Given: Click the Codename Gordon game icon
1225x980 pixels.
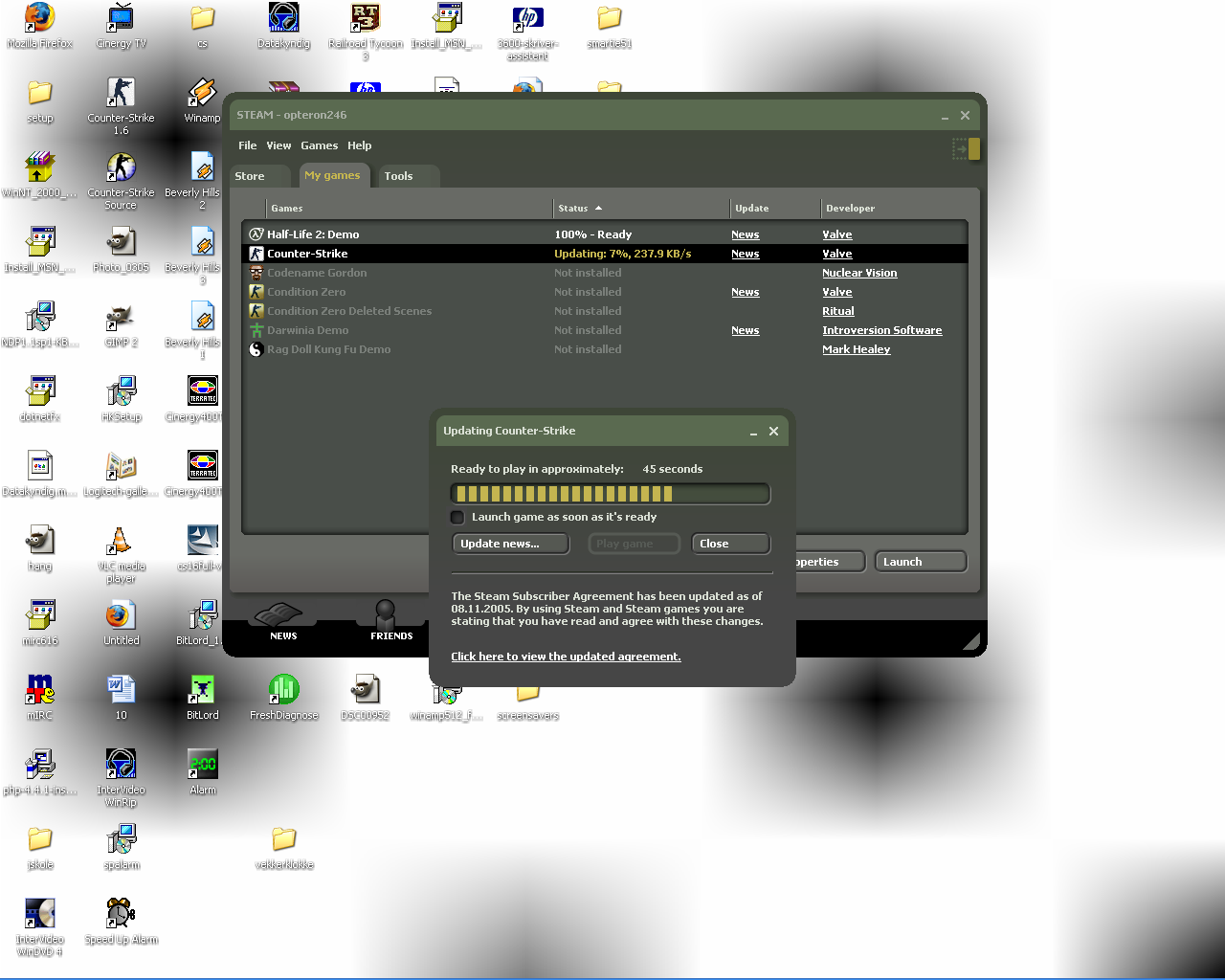Looking at the screenshot, I should tap(256, 273).
